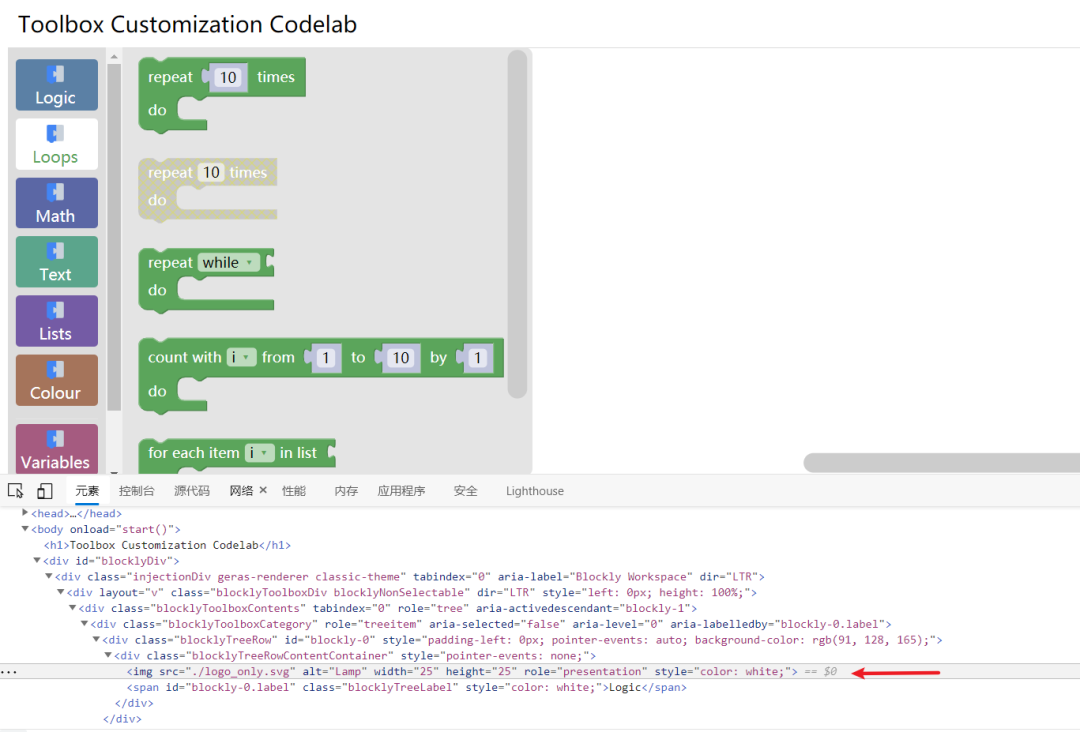The image size is (1080, 732).
Task: Switch to the 安全 tab
Action: tap(466, 491)
